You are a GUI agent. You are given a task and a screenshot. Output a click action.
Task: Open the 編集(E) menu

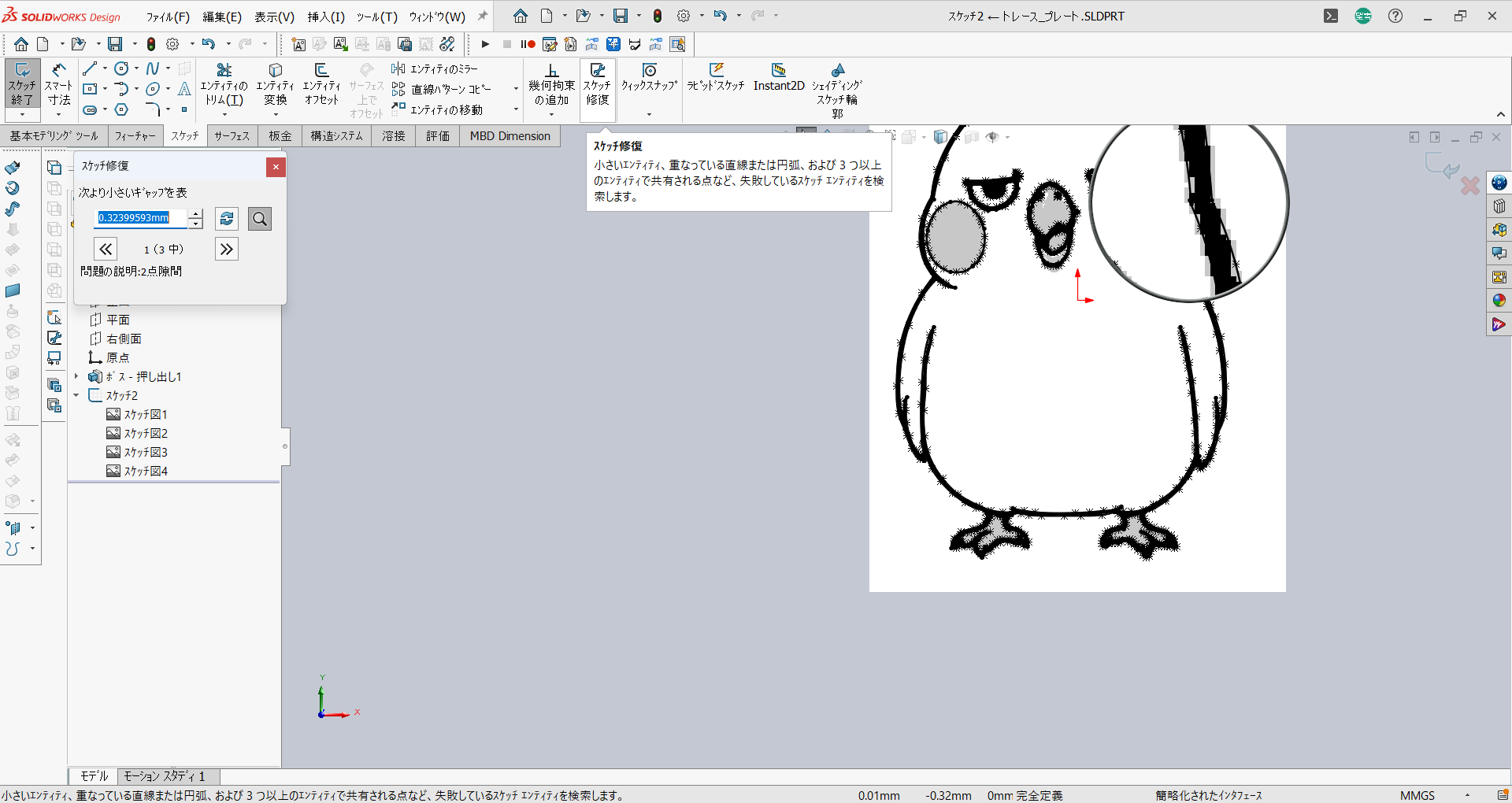point(222,17)
